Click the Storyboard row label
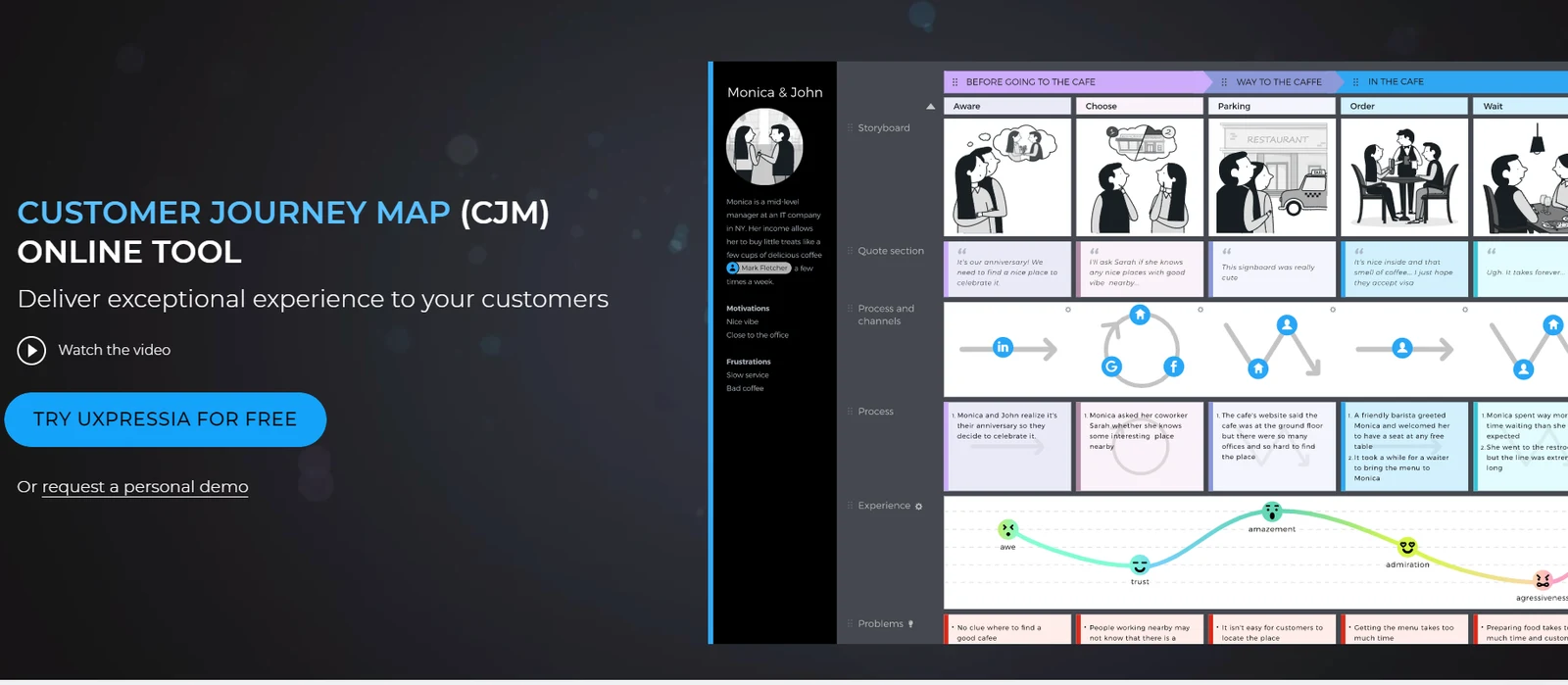Screen dimensions: 1568x685 (884, 128)
